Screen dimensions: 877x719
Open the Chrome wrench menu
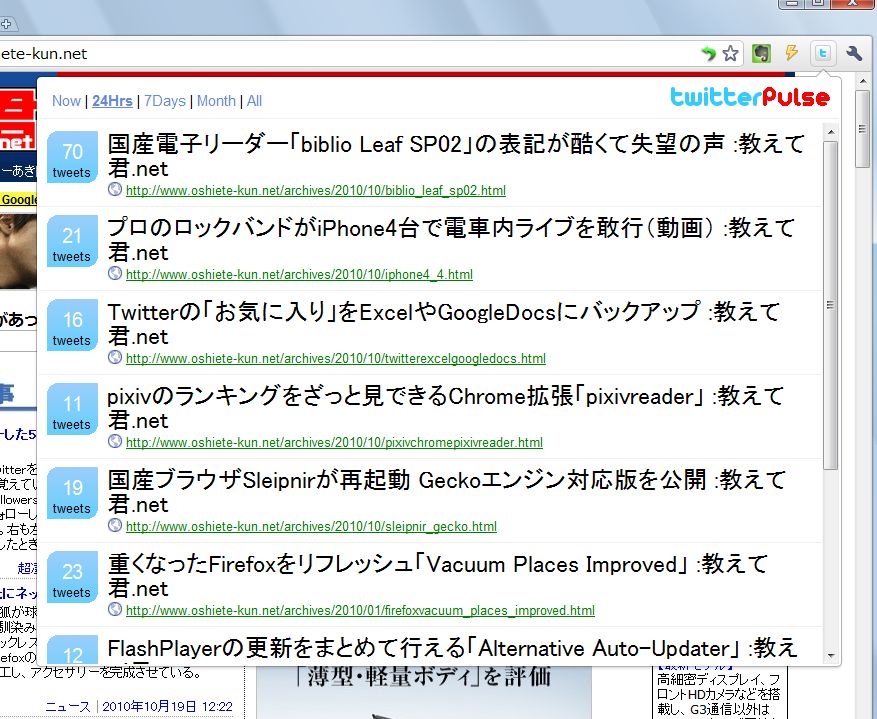(854, 54)
